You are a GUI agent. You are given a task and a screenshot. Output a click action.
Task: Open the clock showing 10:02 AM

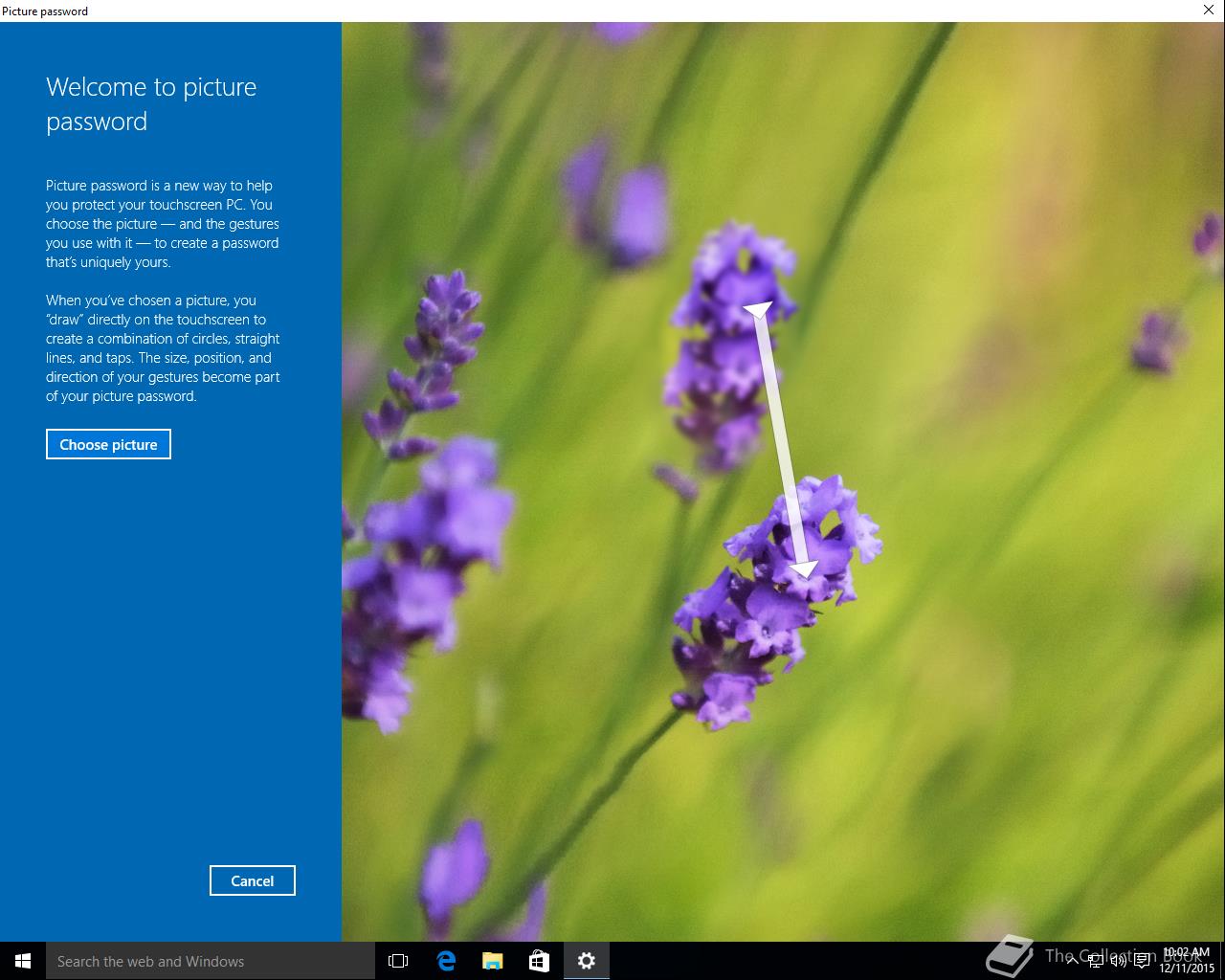click(x=1187, y=961)
